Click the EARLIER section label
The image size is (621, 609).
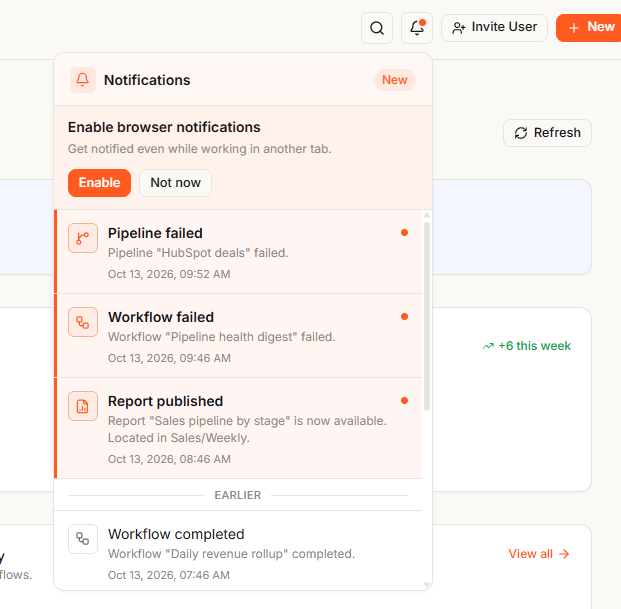[238, 495]
